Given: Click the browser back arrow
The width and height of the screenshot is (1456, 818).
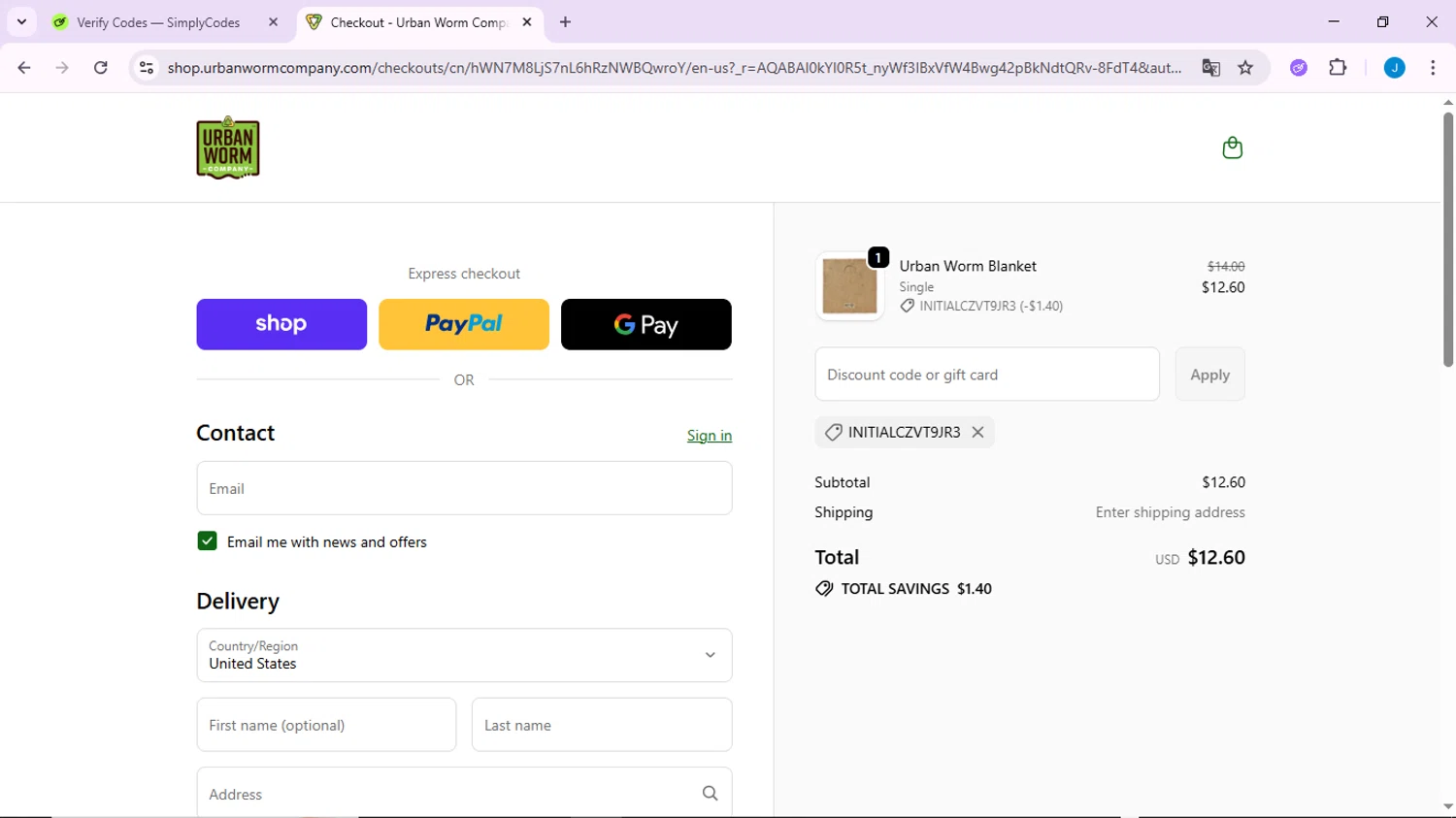Looking at the screenshot, I should pos(24,68).
